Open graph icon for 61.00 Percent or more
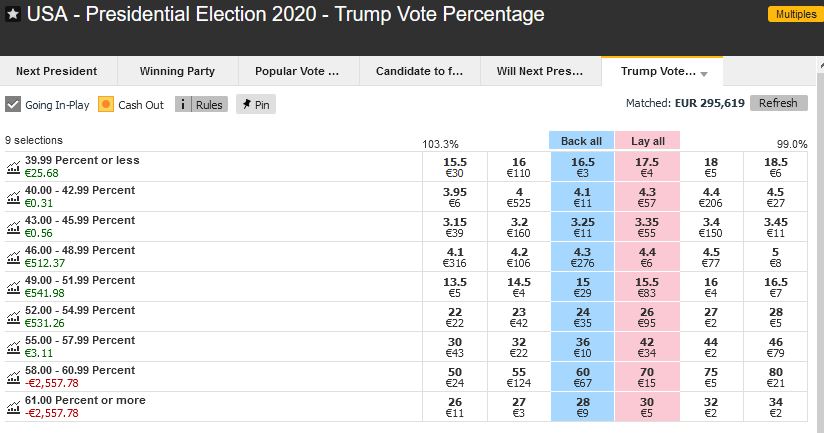 pos(13,407)
